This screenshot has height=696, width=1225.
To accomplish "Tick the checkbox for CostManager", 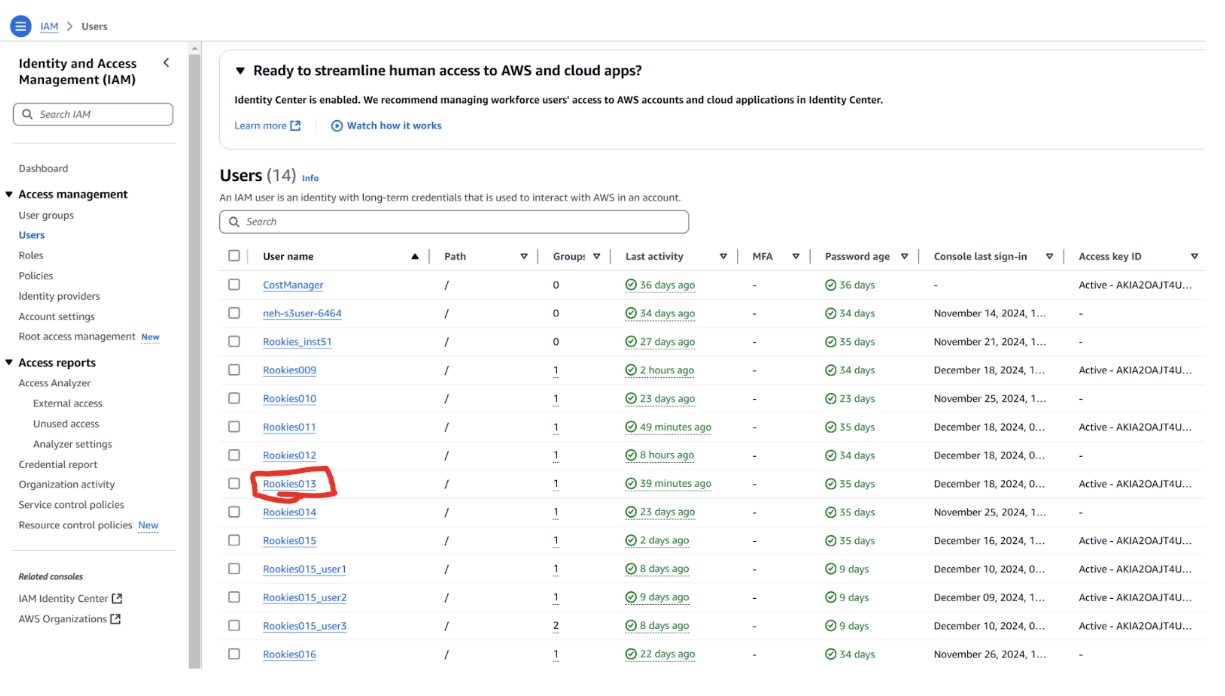I will 234,285.
